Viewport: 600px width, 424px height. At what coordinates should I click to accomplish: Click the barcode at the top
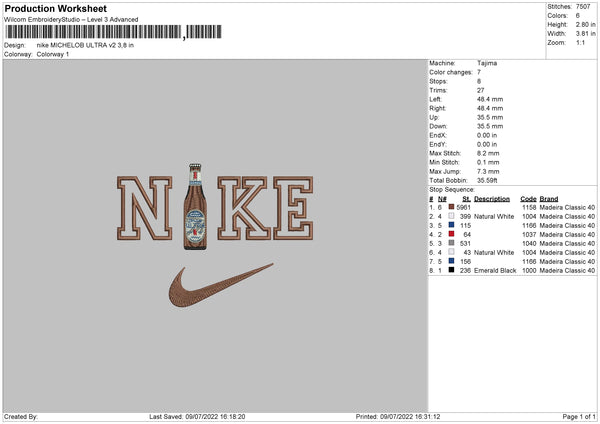tap(113, 32)
